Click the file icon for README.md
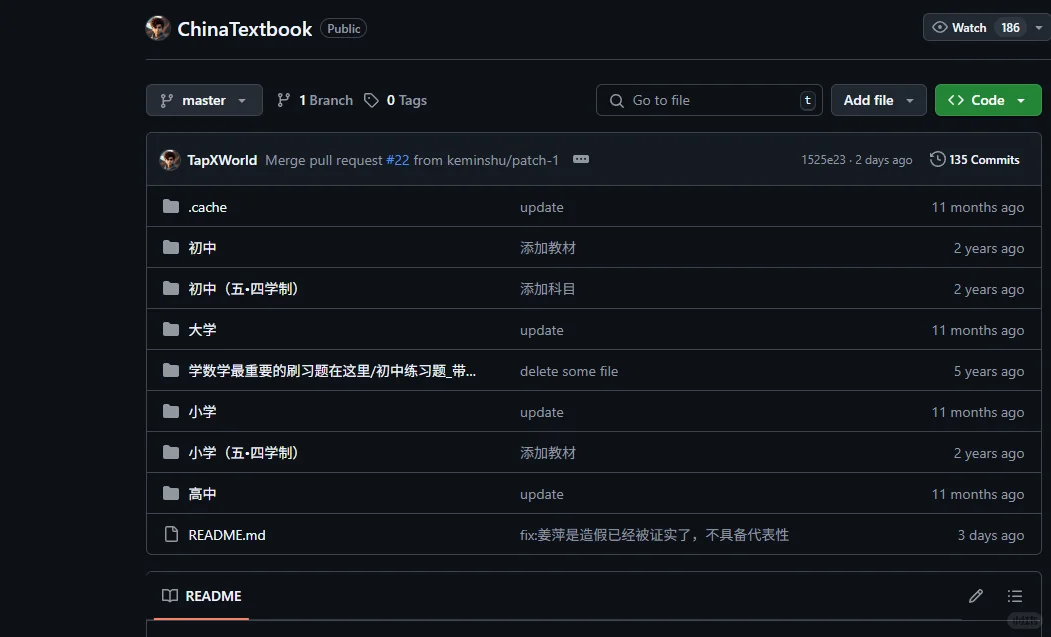Screen dimensions: 1051x637 point(171,534)
